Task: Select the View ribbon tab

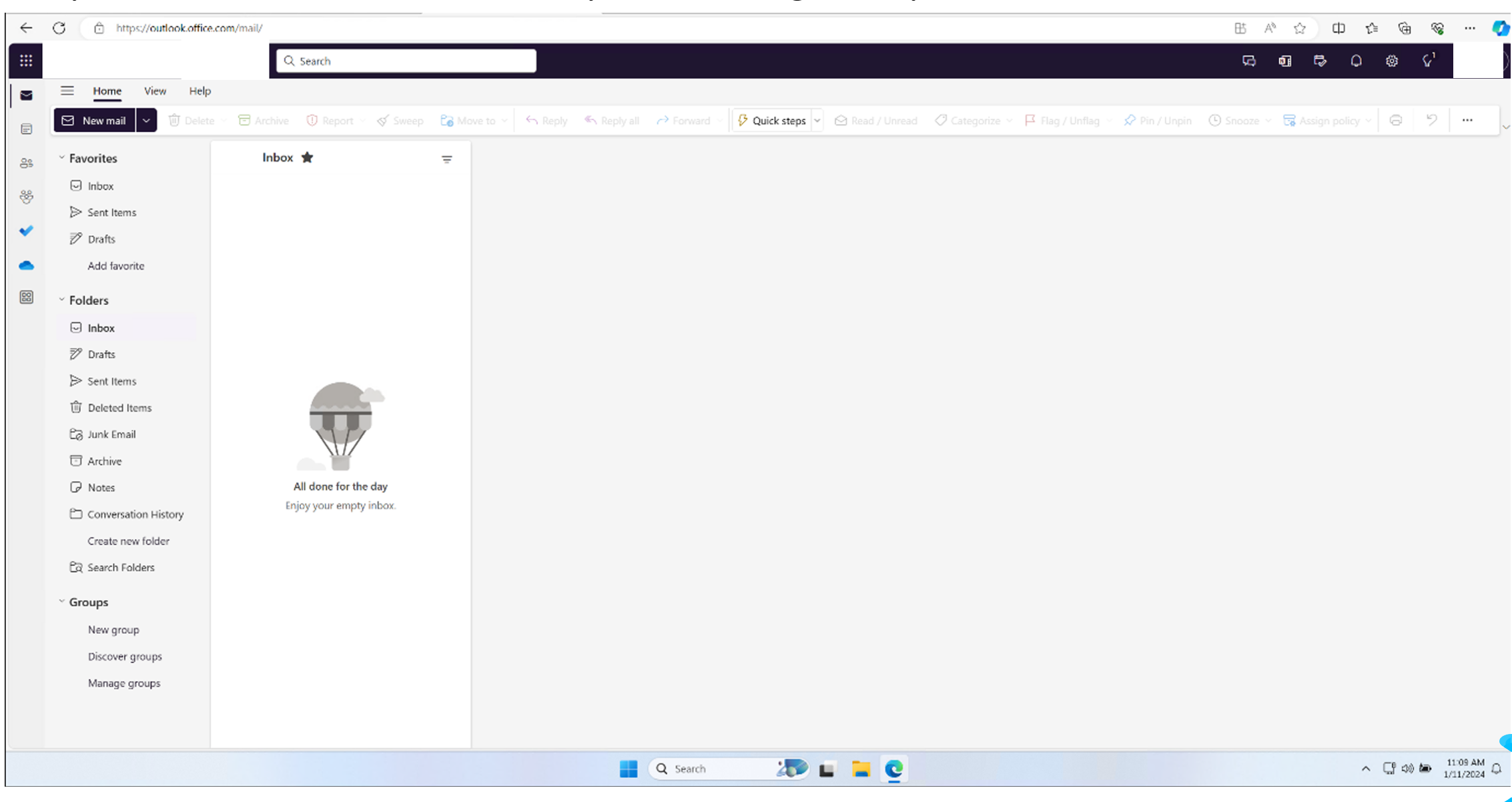Action: pyautogui.click(x=155, y=91)
